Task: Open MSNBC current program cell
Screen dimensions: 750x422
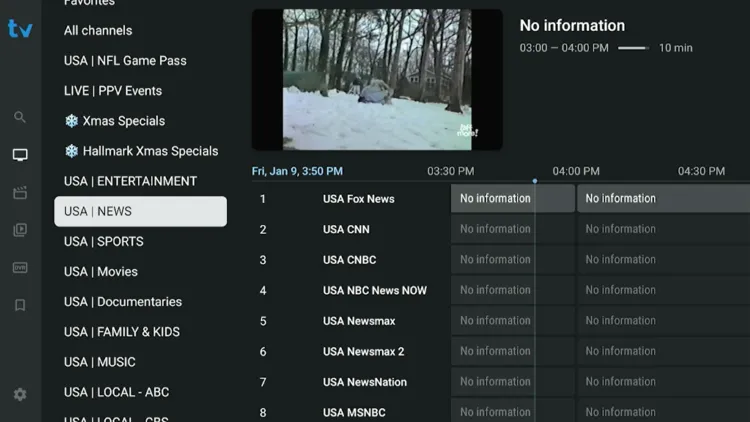Action: click(513, 411)
